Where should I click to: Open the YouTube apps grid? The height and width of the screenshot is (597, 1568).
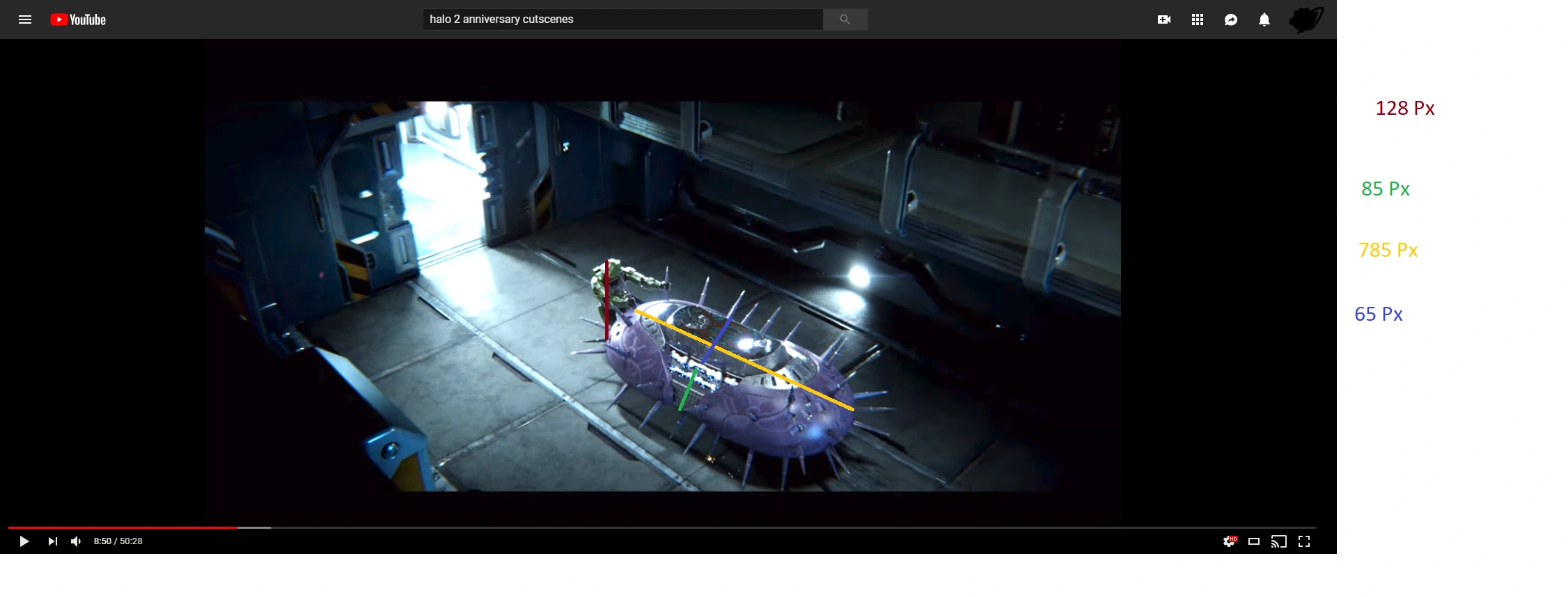click(1198, 19)
